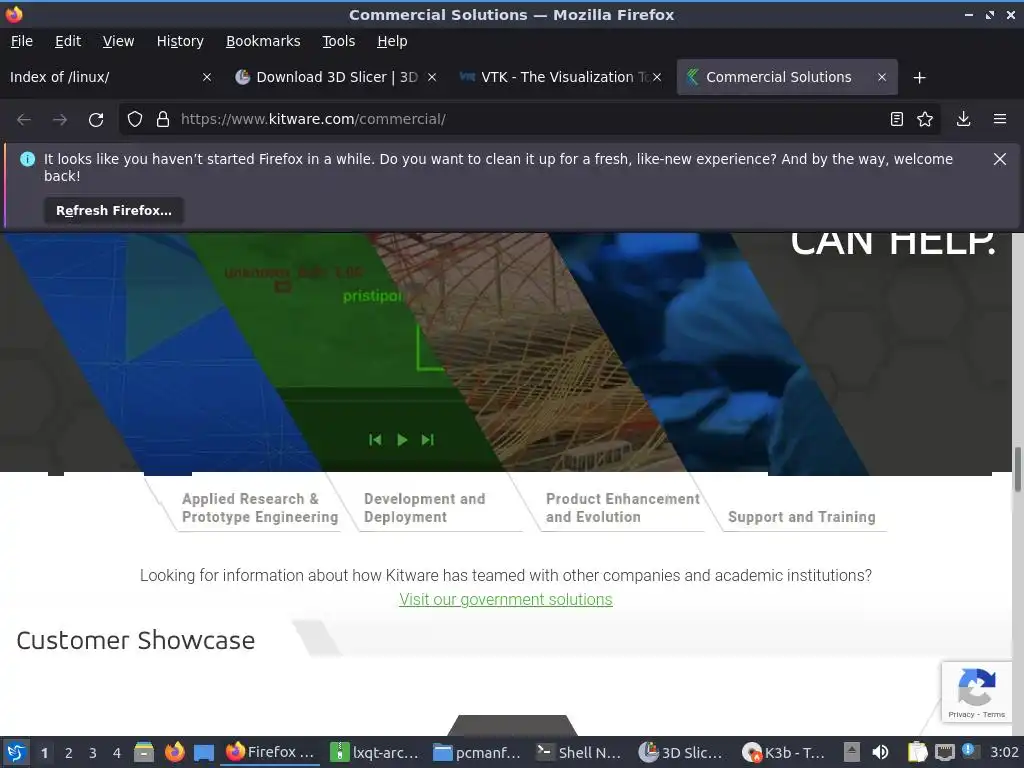Play the slideshow with the play button
Screen dimensions: 1024x768
click(402, 440)
